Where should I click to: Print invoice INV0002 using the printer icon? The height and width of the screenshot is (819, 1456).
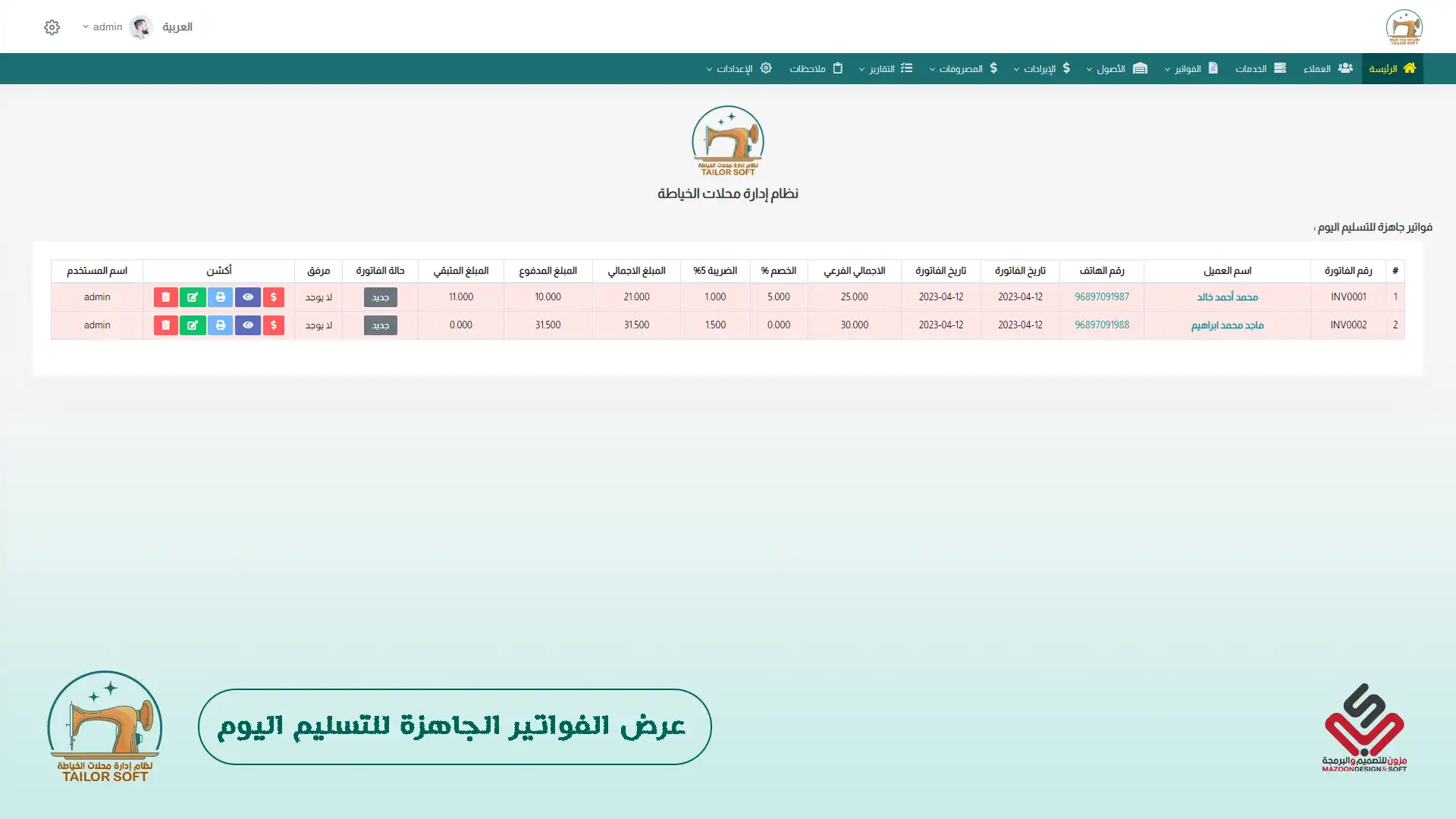coord(220,325)
